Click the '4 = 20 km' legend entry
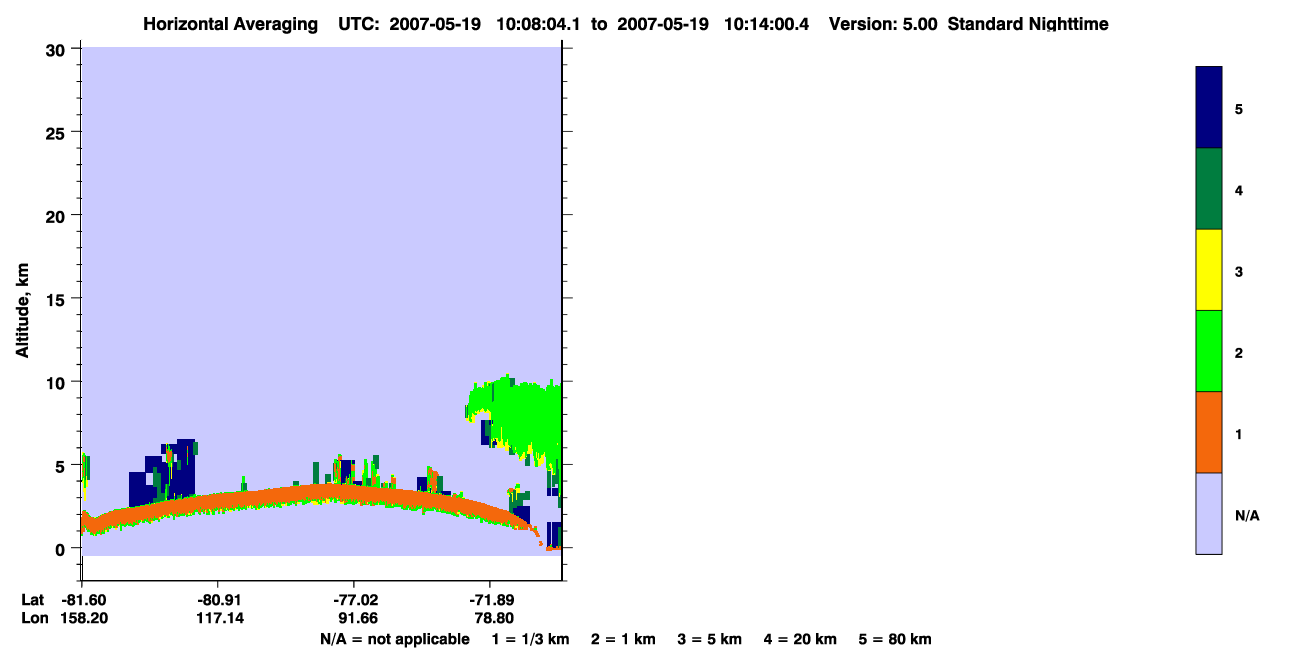The image size is (1300, 667). [x=800, y=639]
